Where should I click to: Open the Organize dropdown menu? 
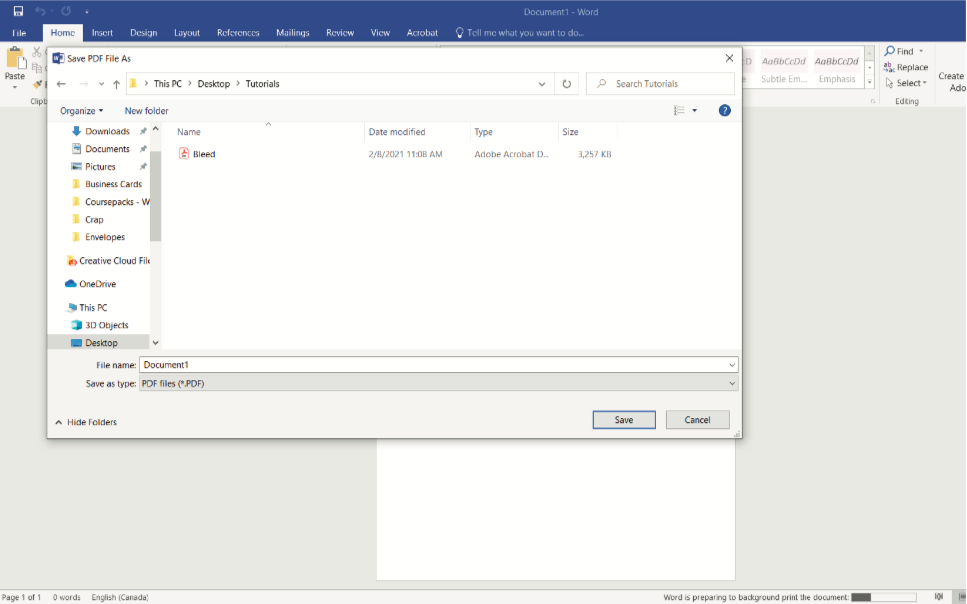click(x=81, y=111)
